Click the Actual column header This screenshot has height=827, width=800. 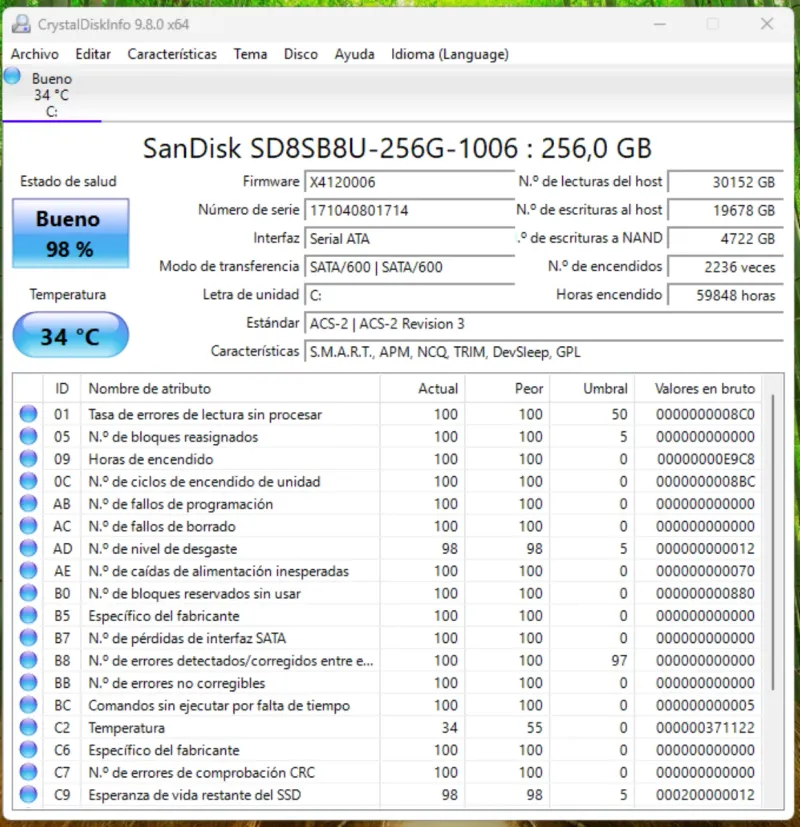coord(422,389)
